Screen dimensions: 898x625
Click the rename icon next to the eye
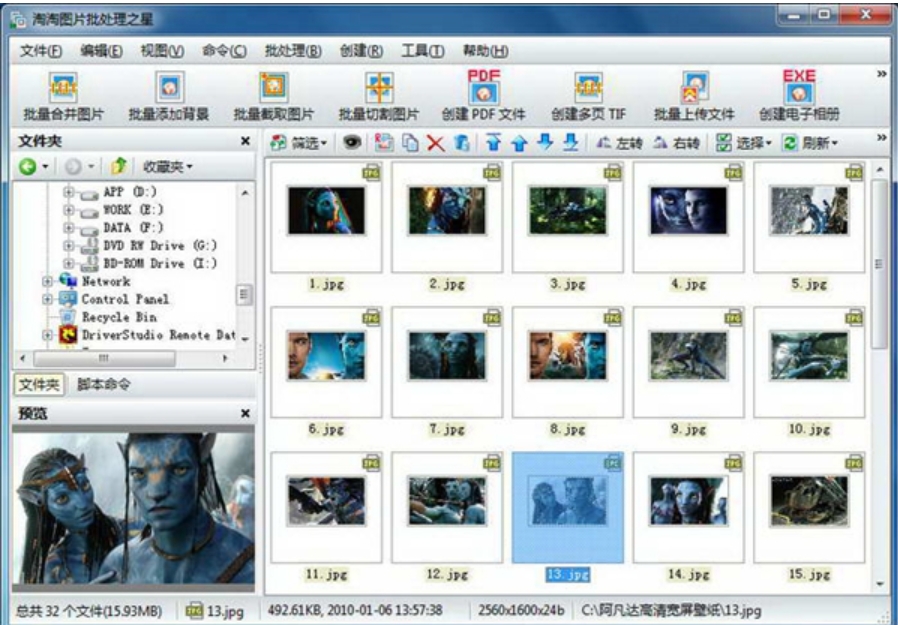(383, 143)
